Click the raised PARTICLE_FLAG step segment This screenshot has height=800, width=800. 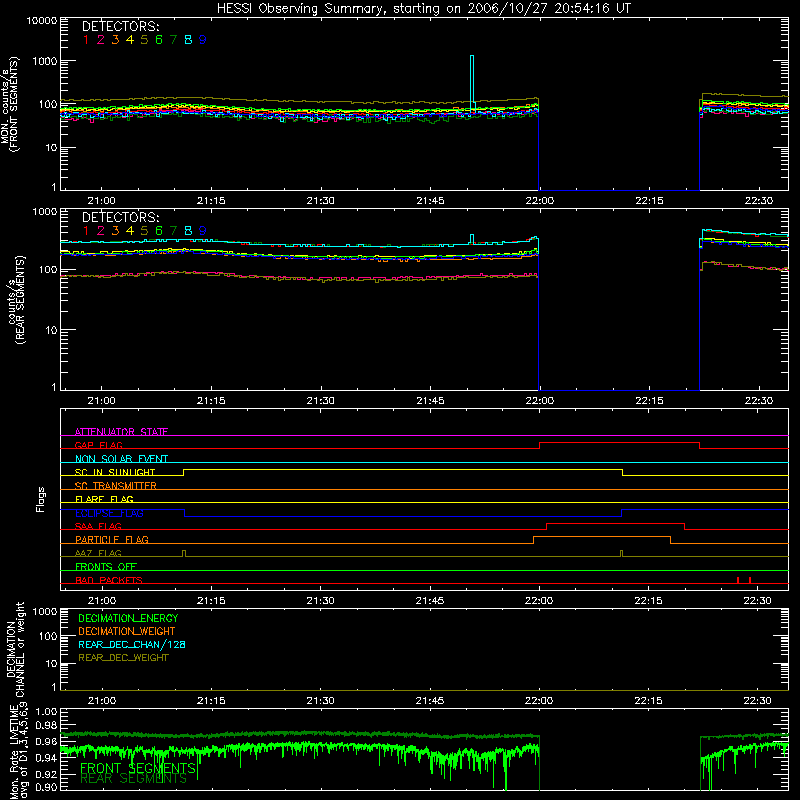pyautogui.click(x=602, y=537)
